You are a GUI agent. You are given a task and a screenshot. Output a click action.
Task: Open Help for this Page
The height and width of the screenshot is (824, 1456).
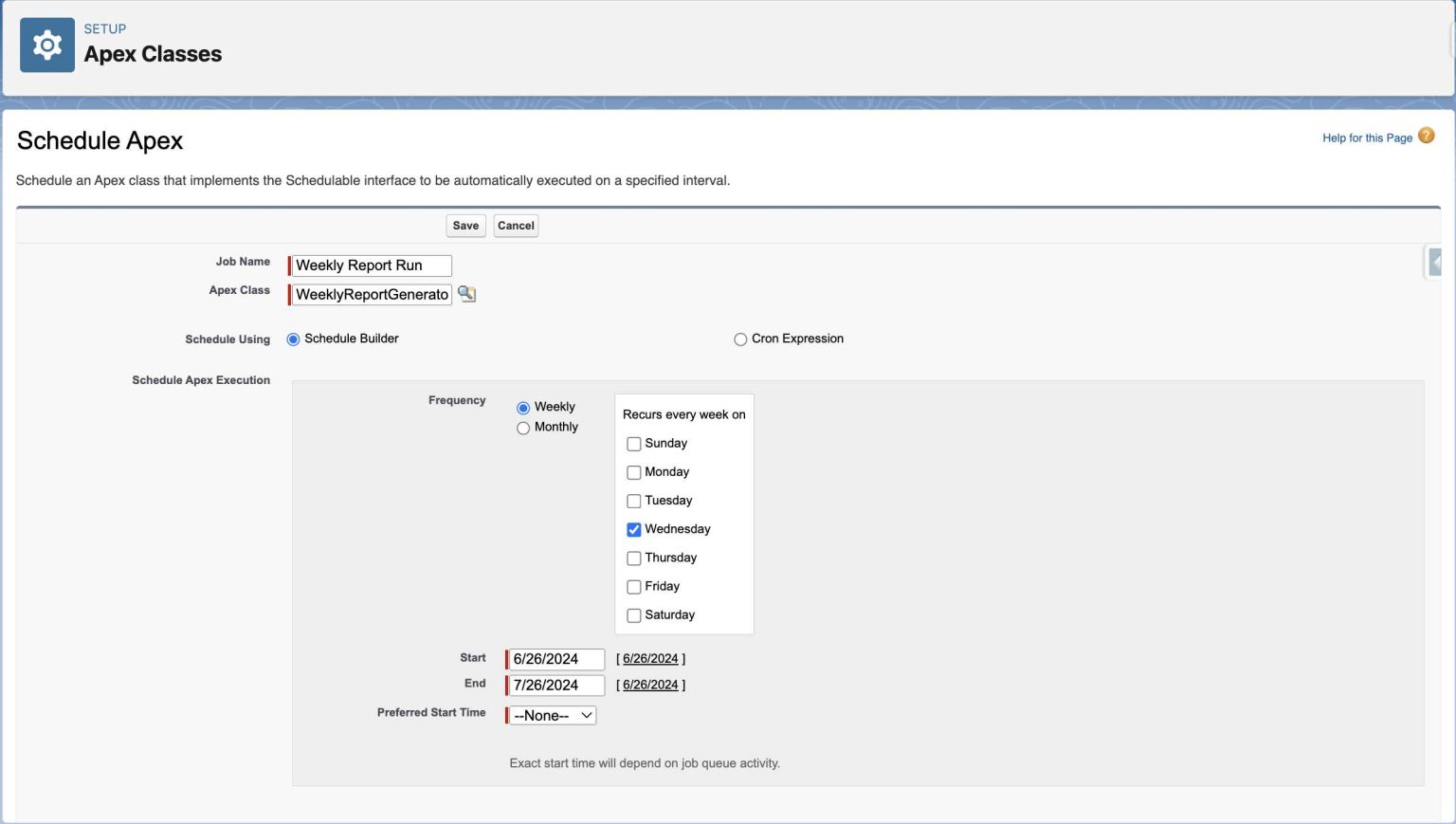(1366, 137)
